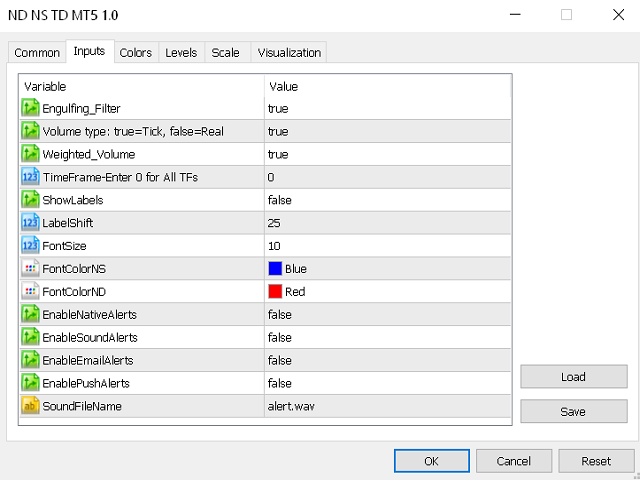Select the FontSize variable name

64,246
